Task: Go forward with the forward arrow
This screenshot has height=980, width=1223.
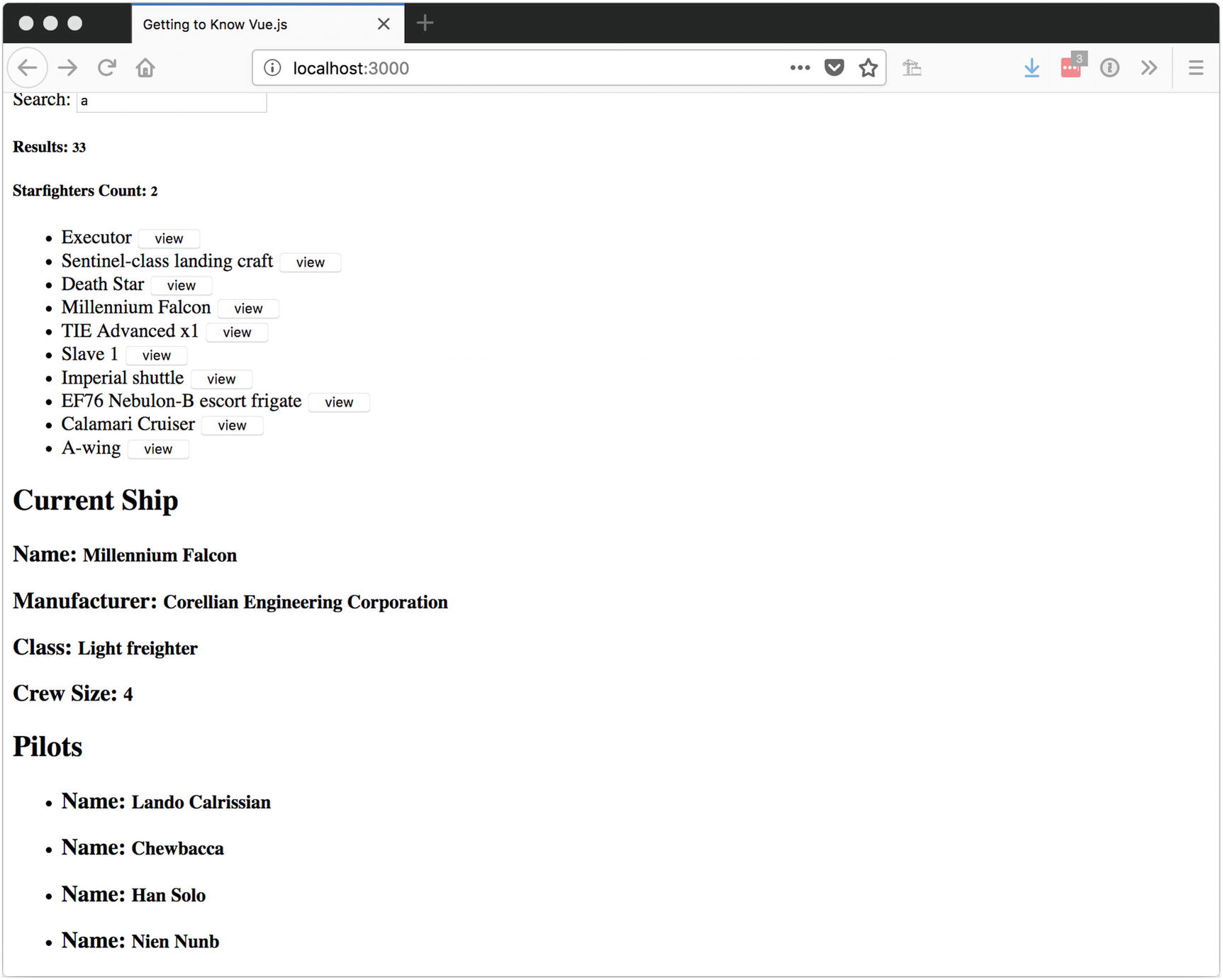Action: [68, 68]
